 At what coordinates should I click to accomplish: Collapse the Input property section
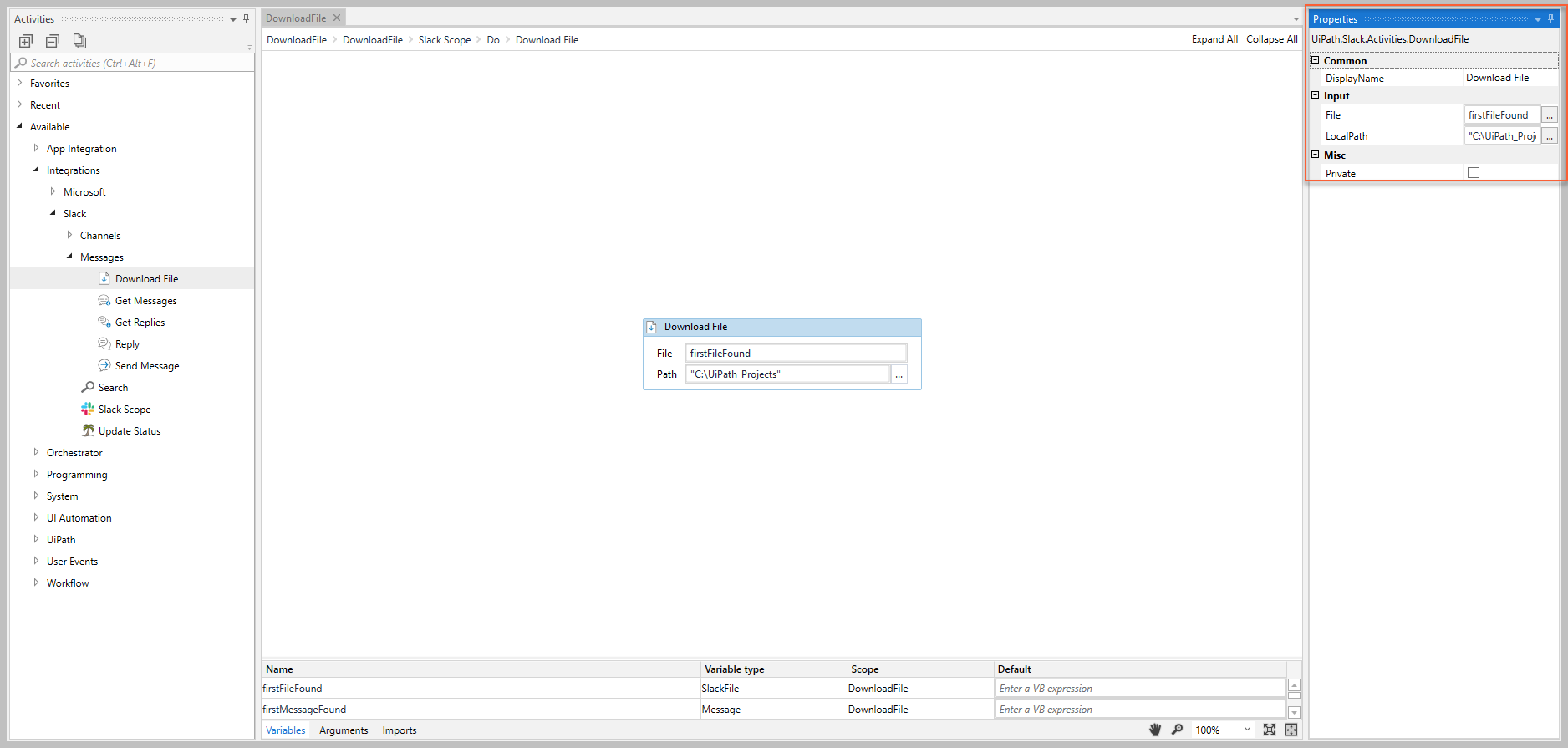[1316, 95]
